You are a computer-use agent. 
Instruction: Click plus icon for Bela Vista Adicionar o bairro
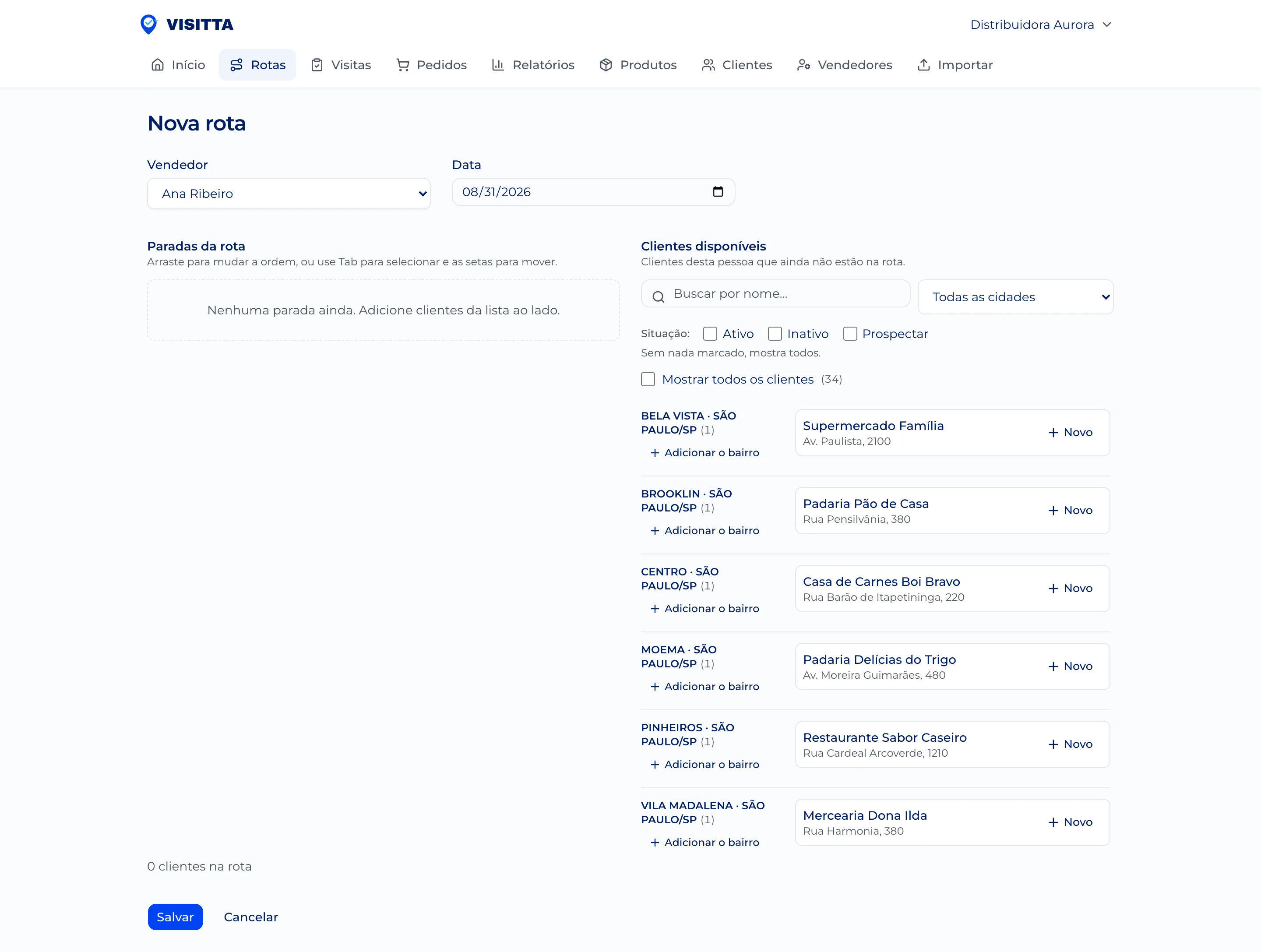[655, 453]
